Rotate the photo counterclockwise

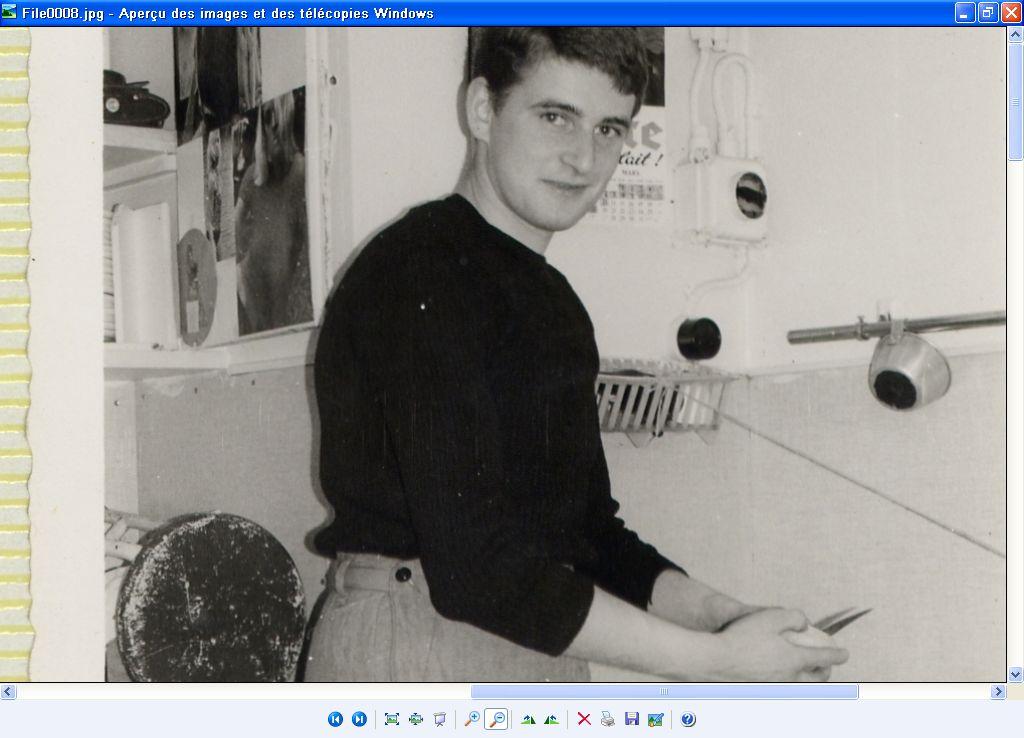click(551, 719)
